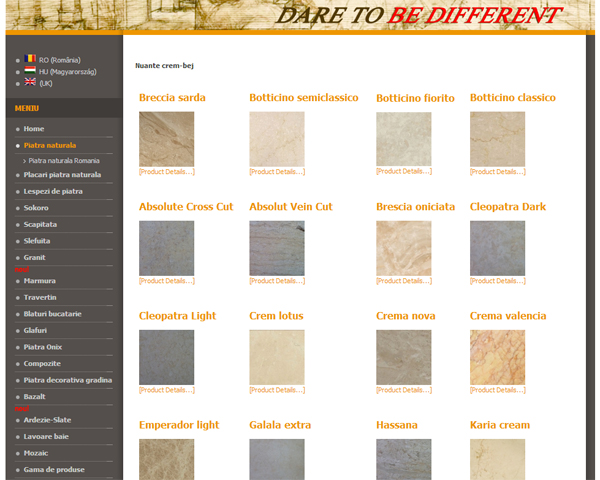Click the Cleopatra Light product title
Viewport: 600px width, 480px height.
[x=177, y=316]
